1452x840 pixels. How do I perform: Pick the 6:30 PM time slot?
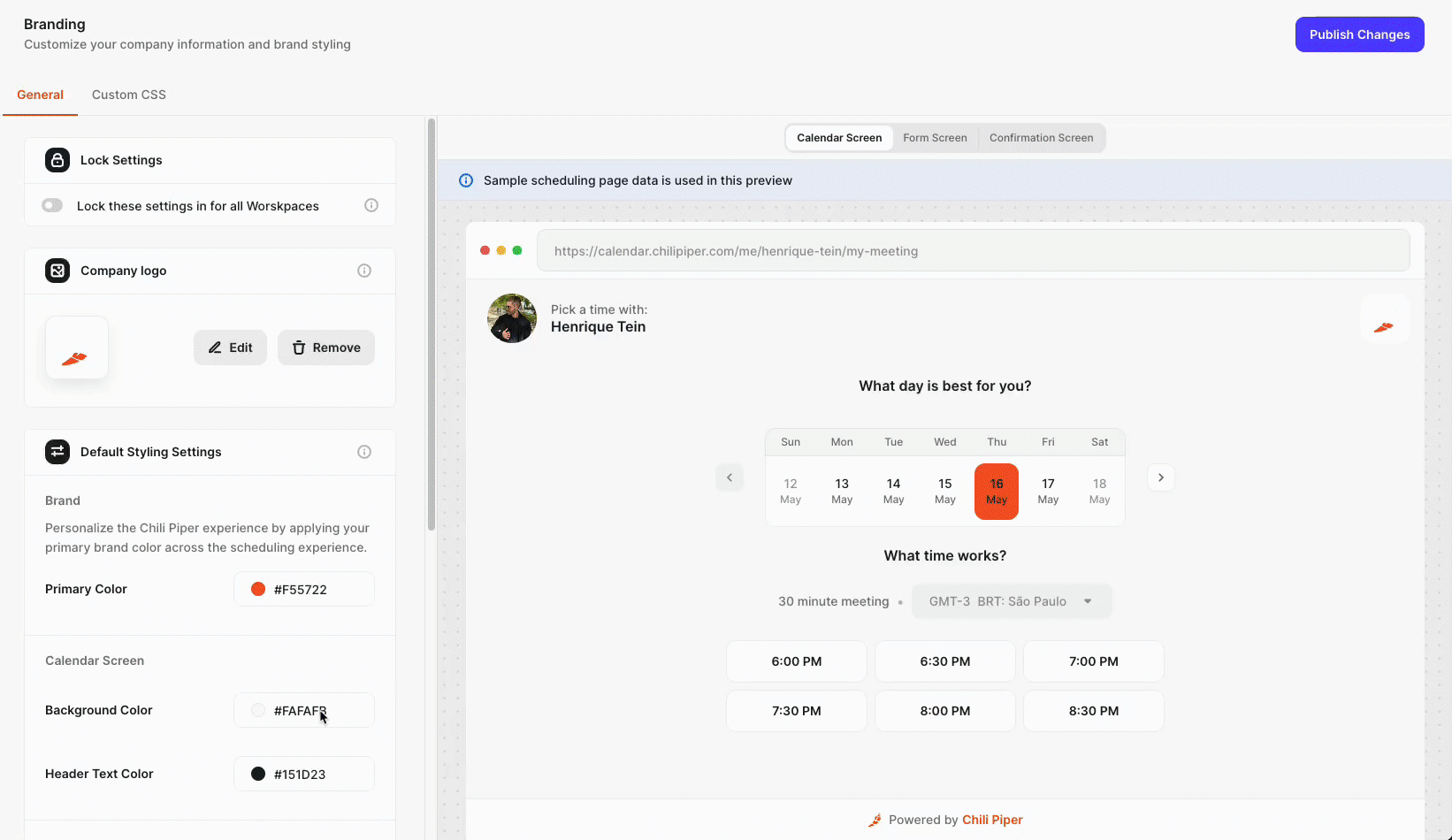945,661
